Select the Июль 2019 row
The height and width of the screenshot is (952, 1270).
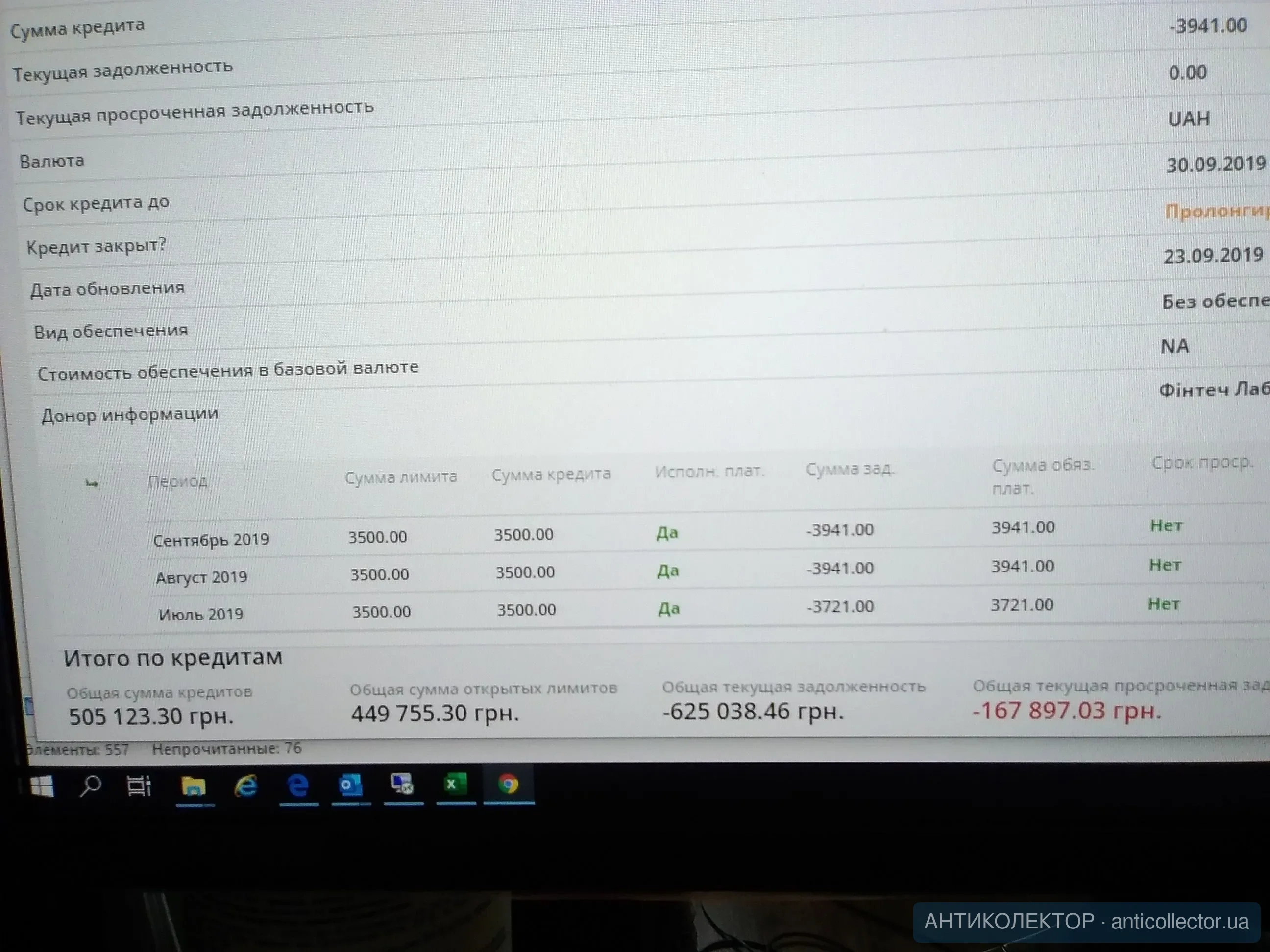(x=200, y=614)
